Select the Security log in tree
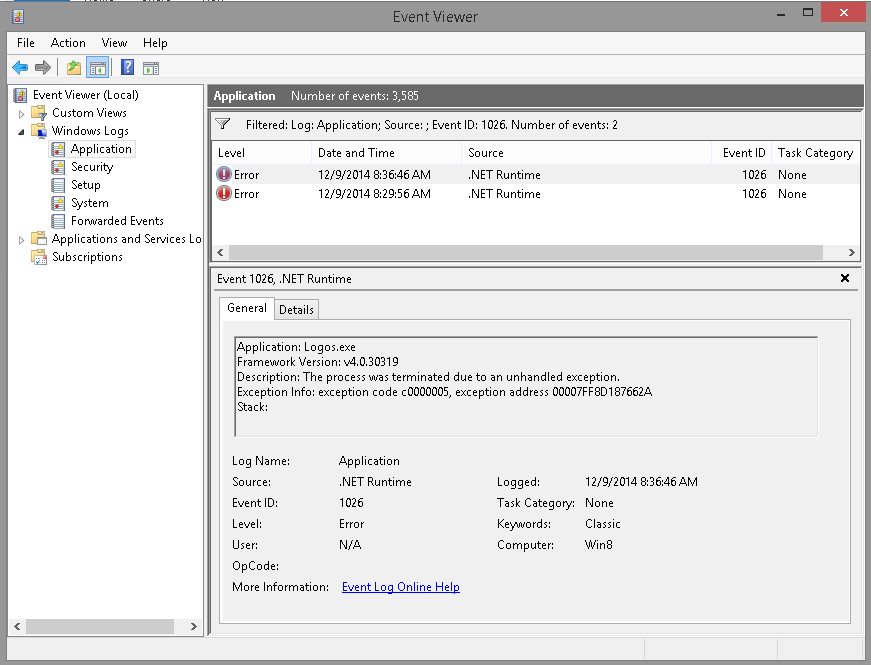The height and width of the screenshot is (665, 871). pos(91,167)
